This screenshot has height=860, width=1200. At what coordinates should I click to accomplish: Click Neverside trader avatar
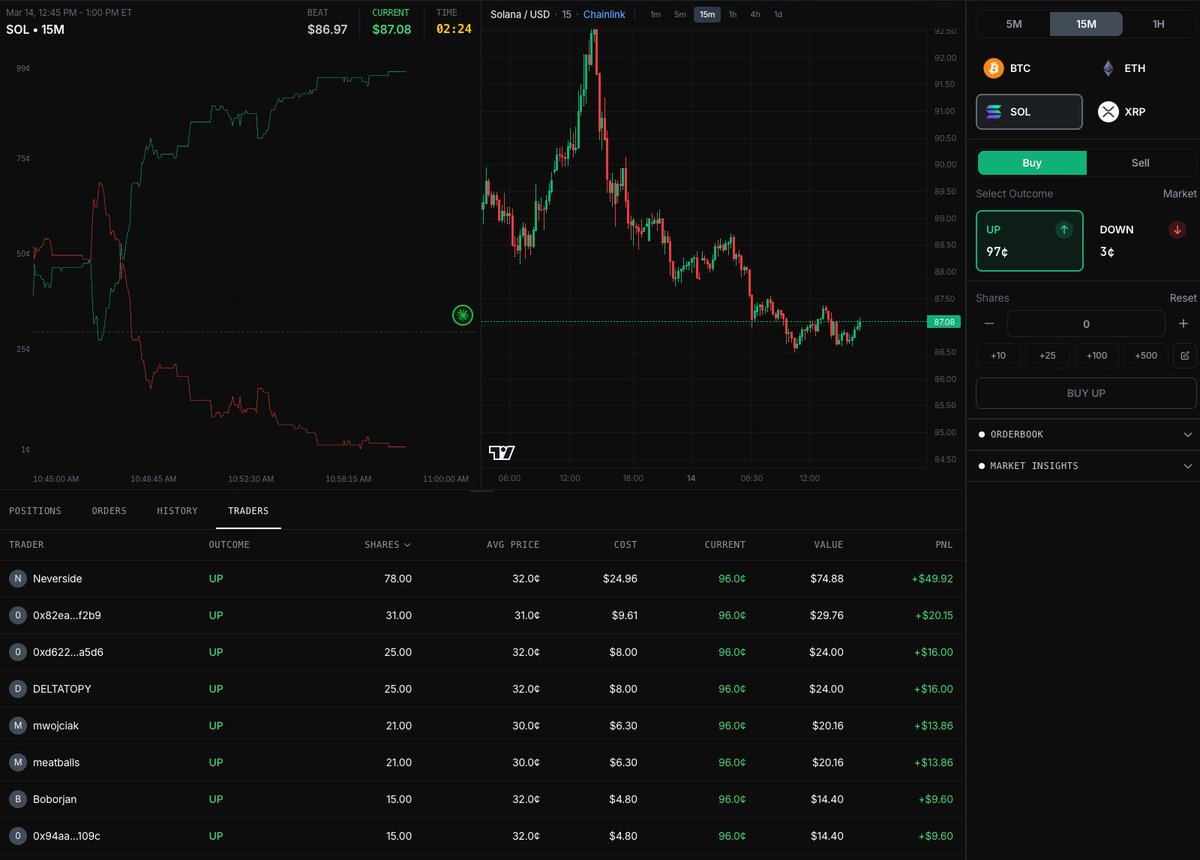pyautogui.click(x=17, y=579)
